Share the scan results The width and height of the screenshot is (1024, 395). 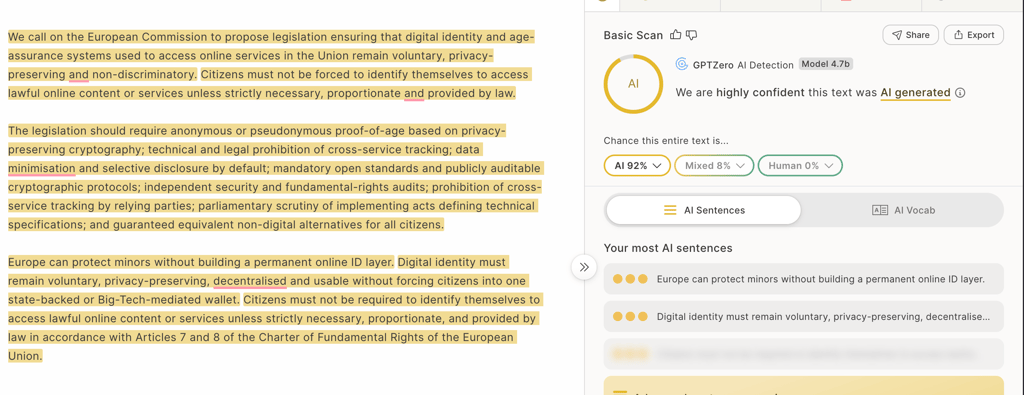(x=910, y=35)
